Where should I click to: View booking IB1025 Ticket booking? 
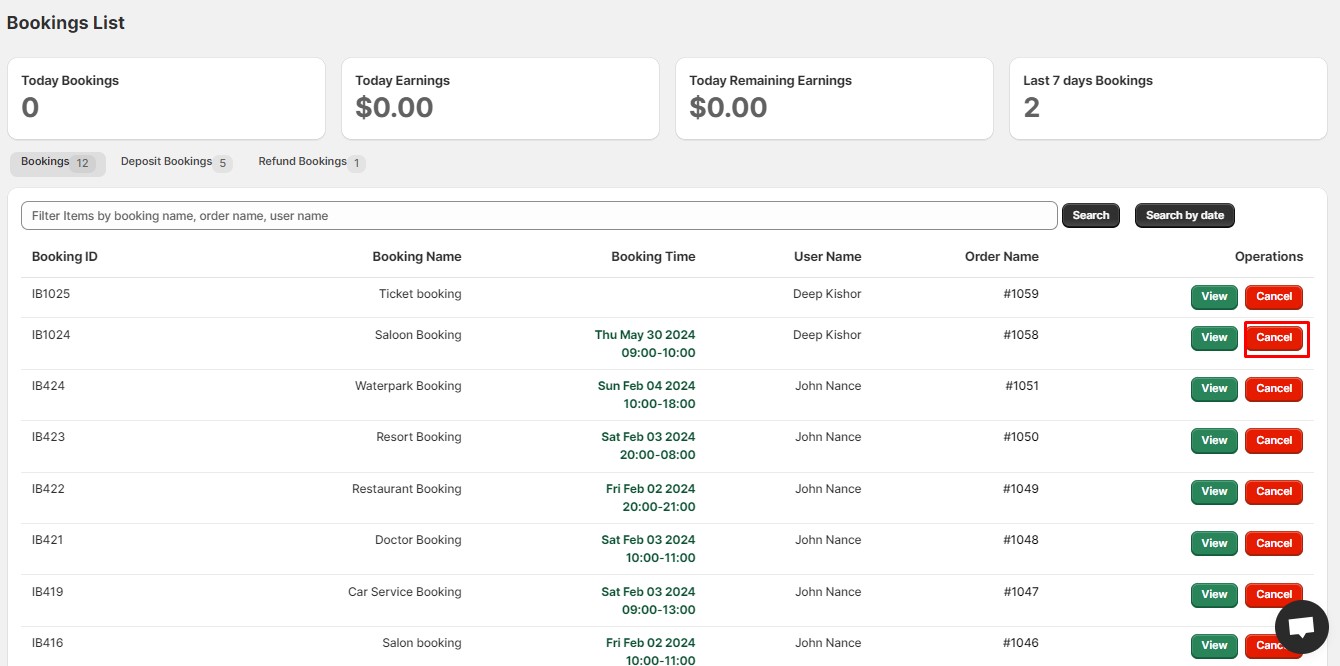click(1214, 297)
